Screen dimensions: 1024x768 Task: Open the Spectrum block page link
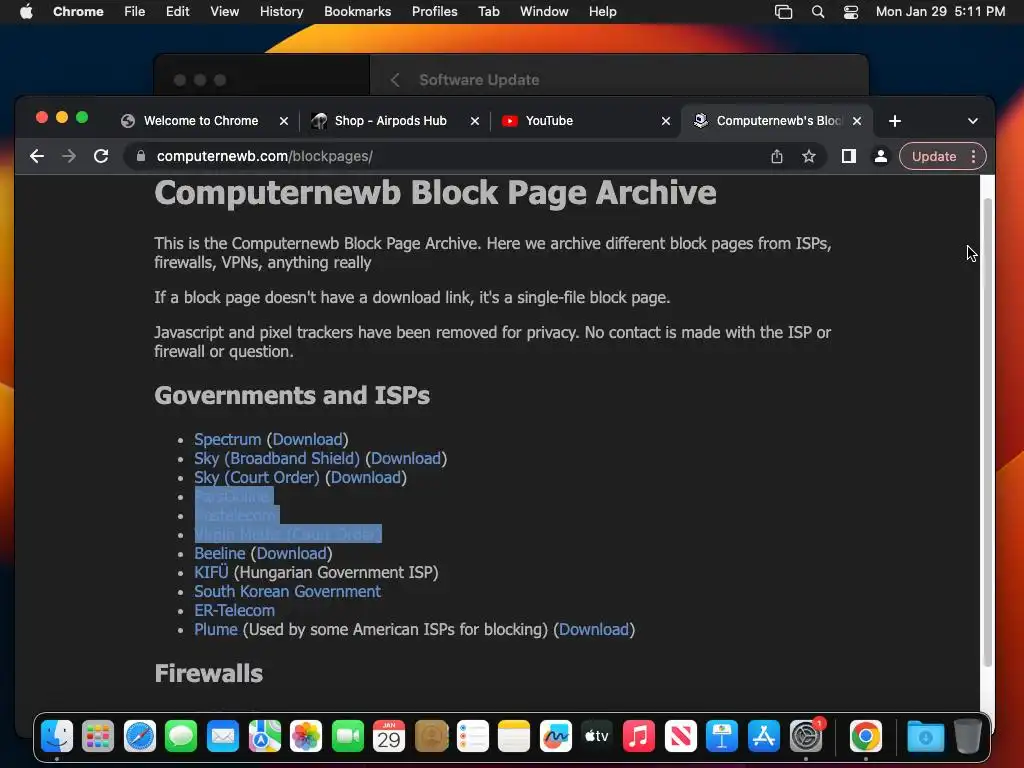[x=227, y=440]
